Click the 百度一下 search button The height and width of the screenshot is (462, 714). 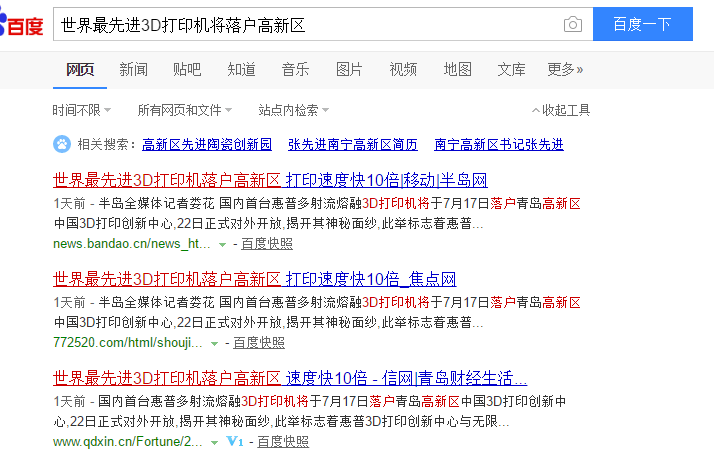pyautogui.click(x=643, y=24)
